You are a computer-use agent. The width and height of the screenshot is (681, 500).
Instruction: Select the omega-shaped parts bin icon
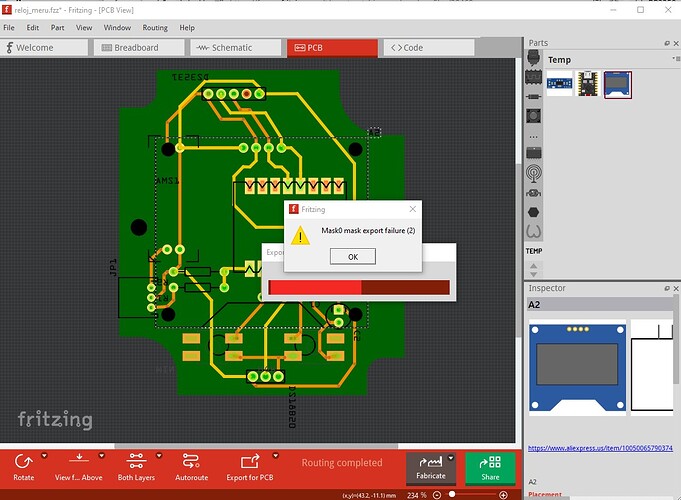click(x=533, y=232)
